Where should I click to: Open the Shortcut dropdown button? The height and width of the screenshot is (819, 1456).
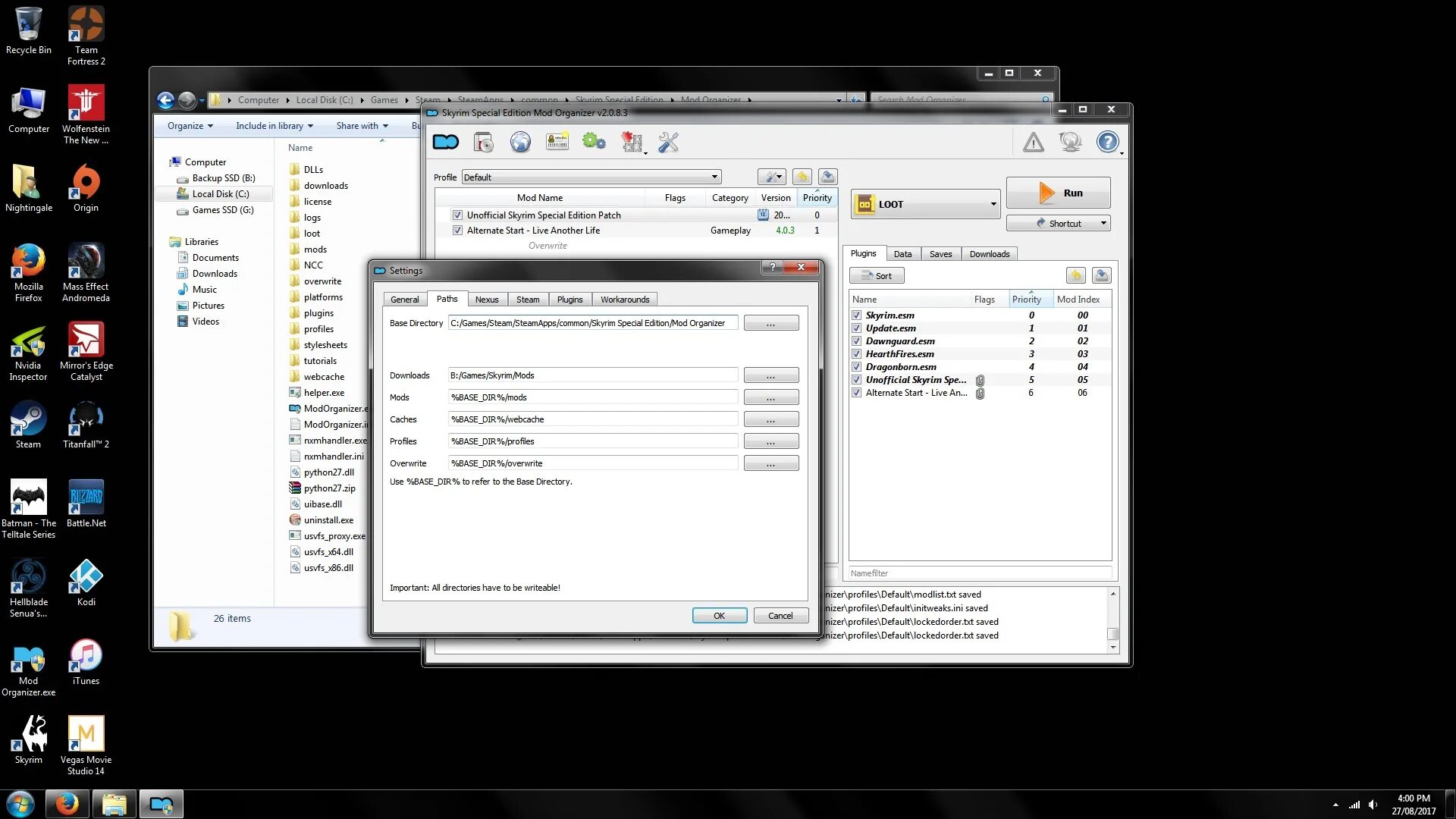tap(1058, 223)
